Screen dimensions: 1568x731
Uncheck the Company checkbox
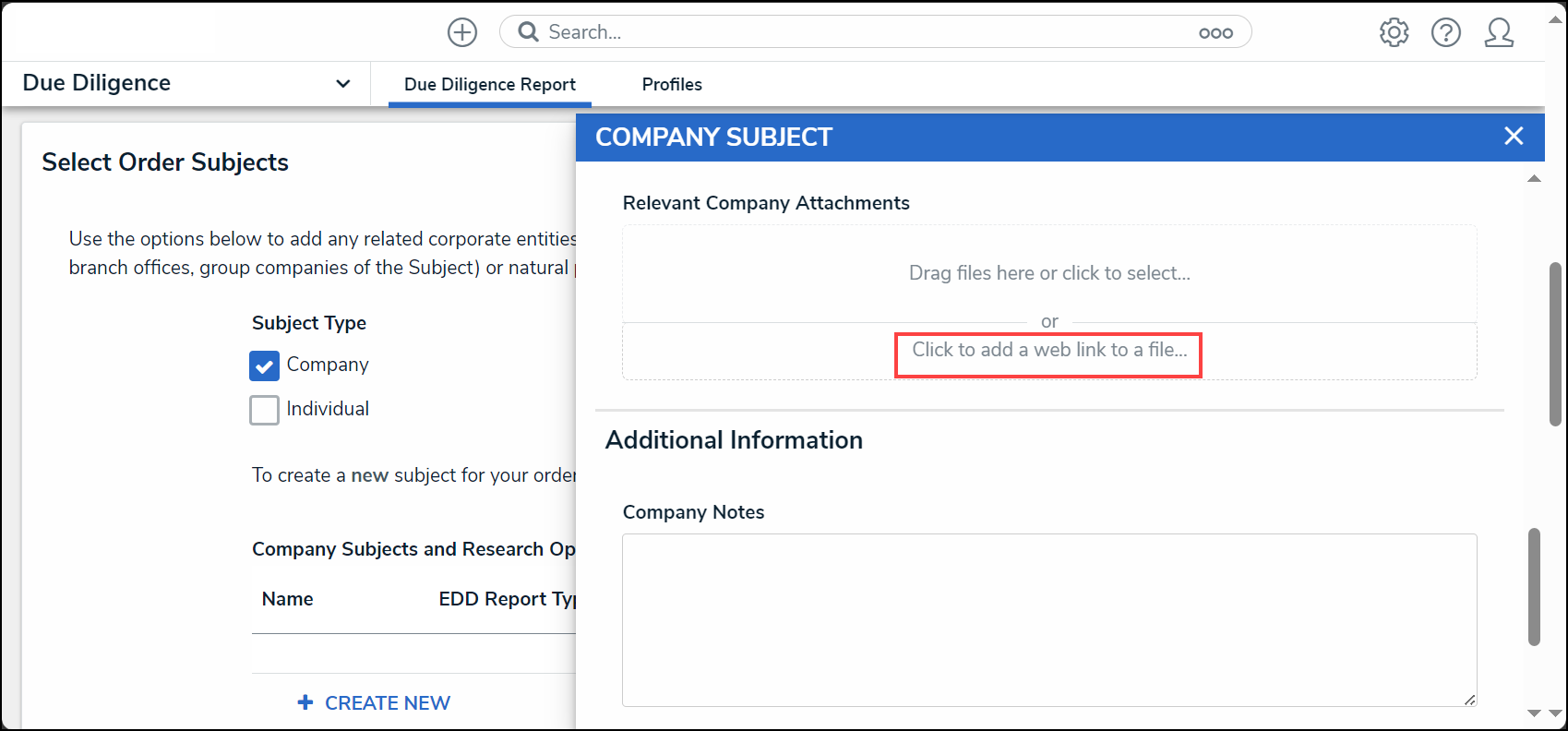click(264, 365)
